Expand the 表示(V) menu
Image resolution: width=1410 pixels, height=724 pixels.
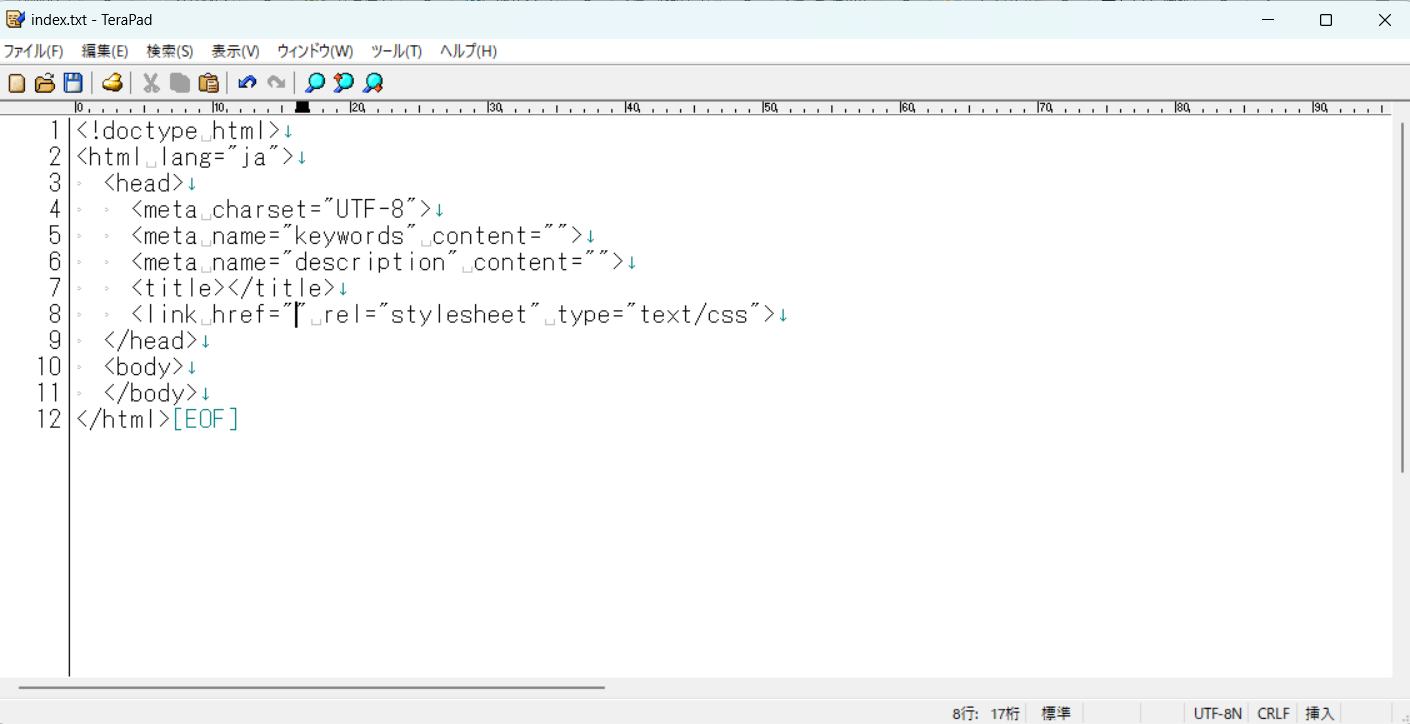[235, 51]
